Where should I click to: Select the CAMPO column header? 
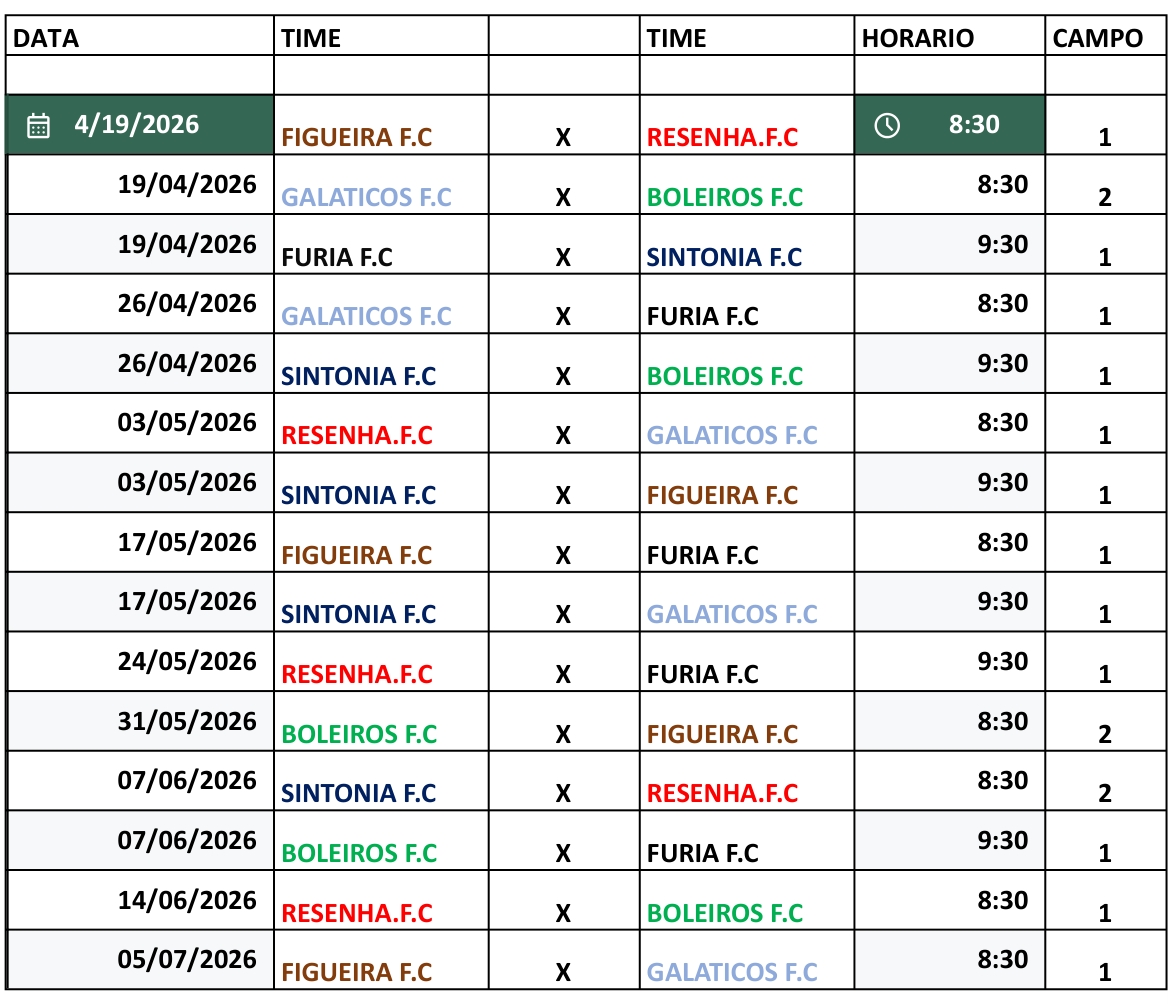pos(1097,38)
